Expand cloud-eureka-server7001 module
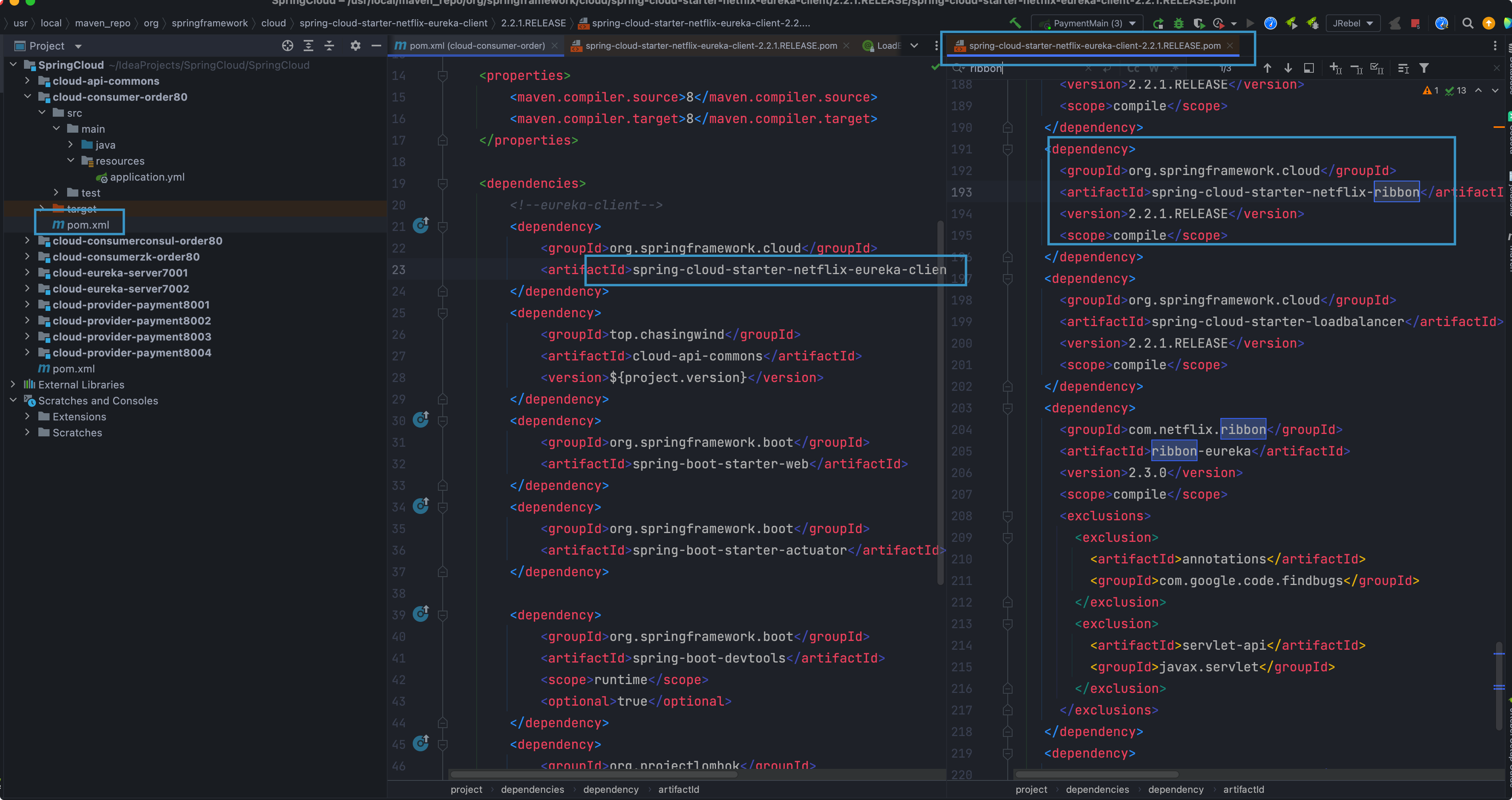Image resolution: width=1512 pixels, height=800 pixels. (x=27, y=273)
